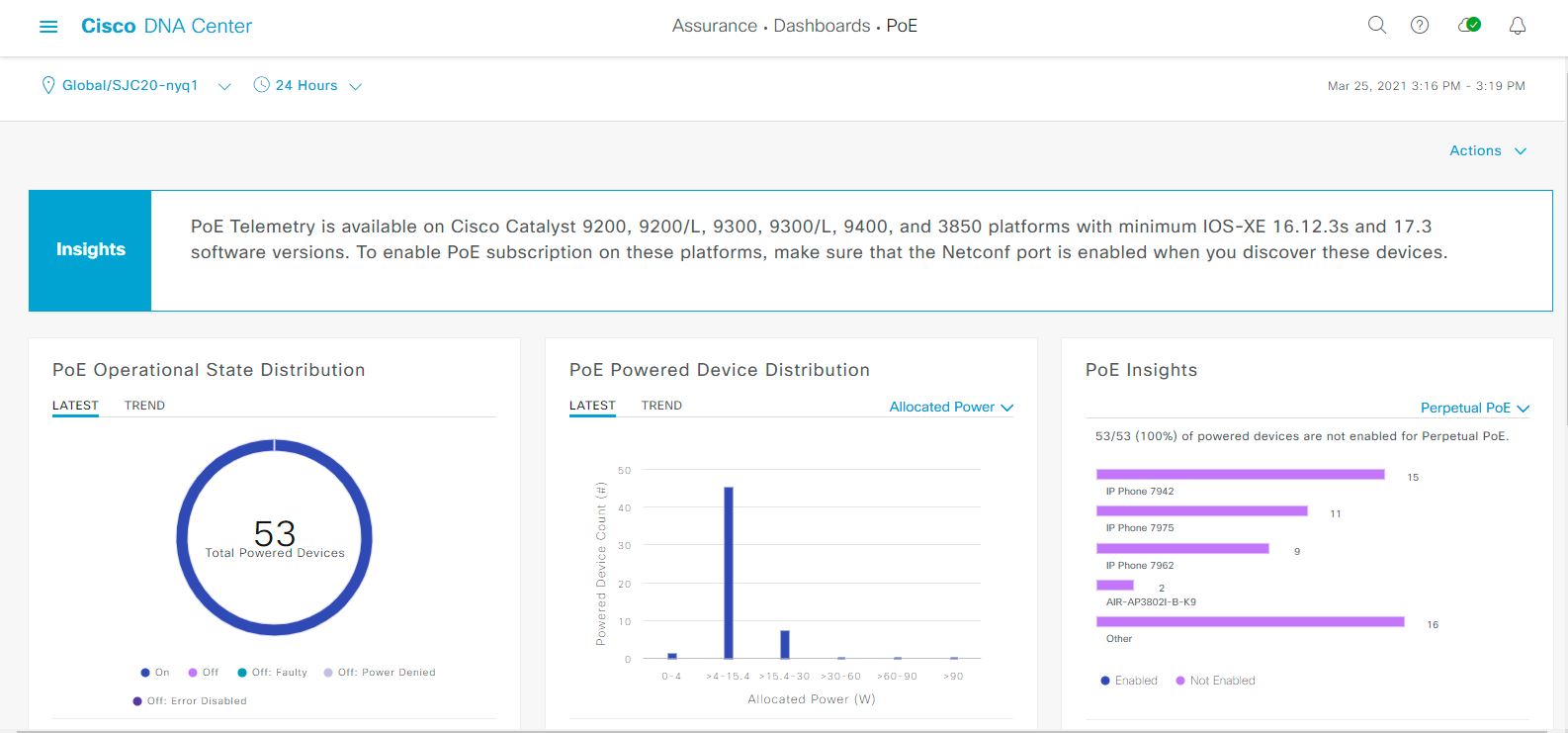Open the Allocated Power dropdown

pyautogui.click(x=951, y=407)
